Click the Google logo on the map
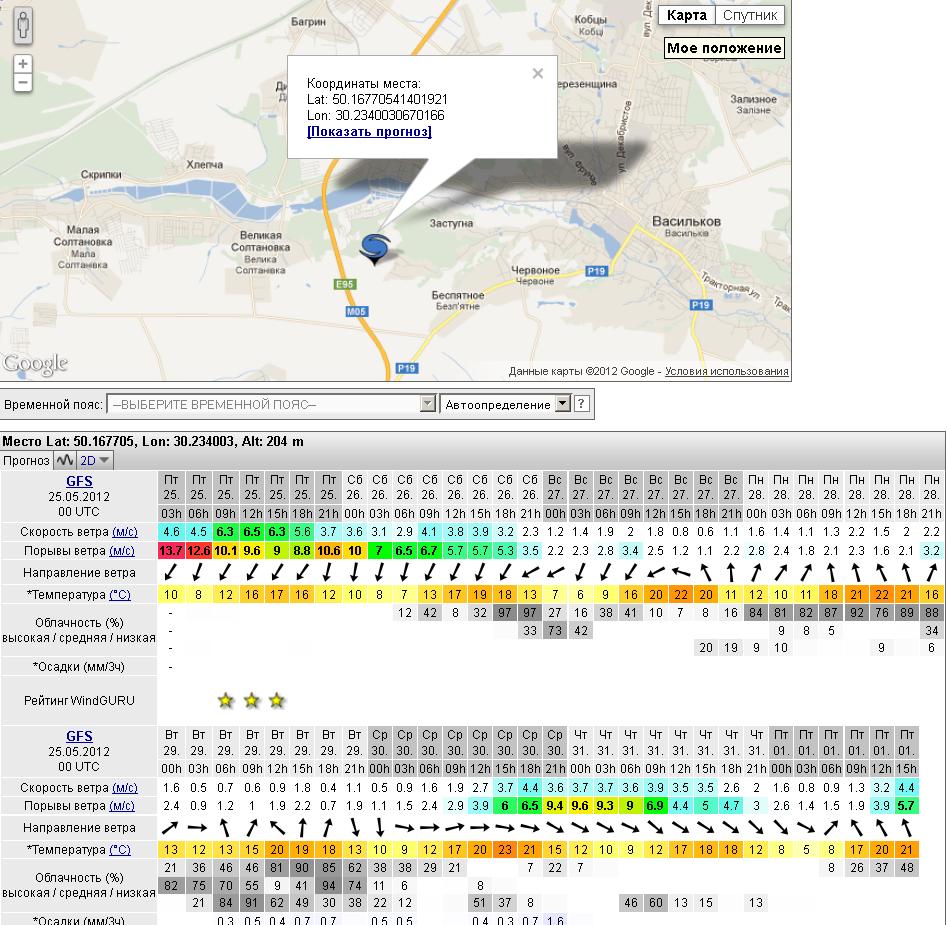The width and height of the screenshot is (947, 925). coord(35,363)
